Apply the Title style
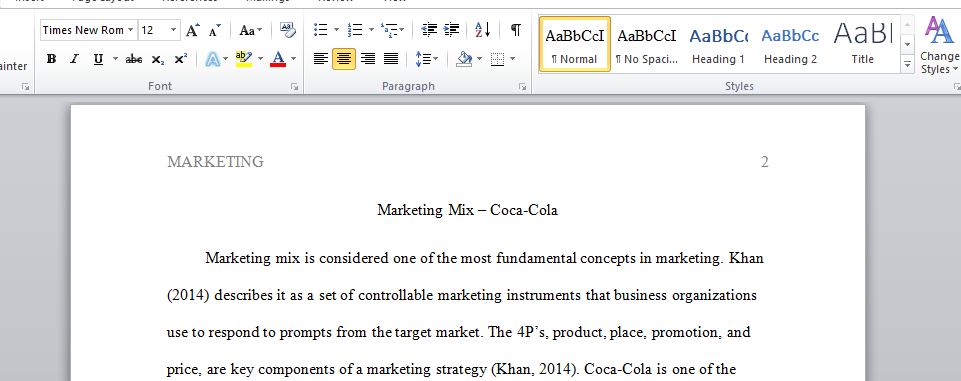The width and height of the screenshot is (961, 381). (x=862, y=44)
